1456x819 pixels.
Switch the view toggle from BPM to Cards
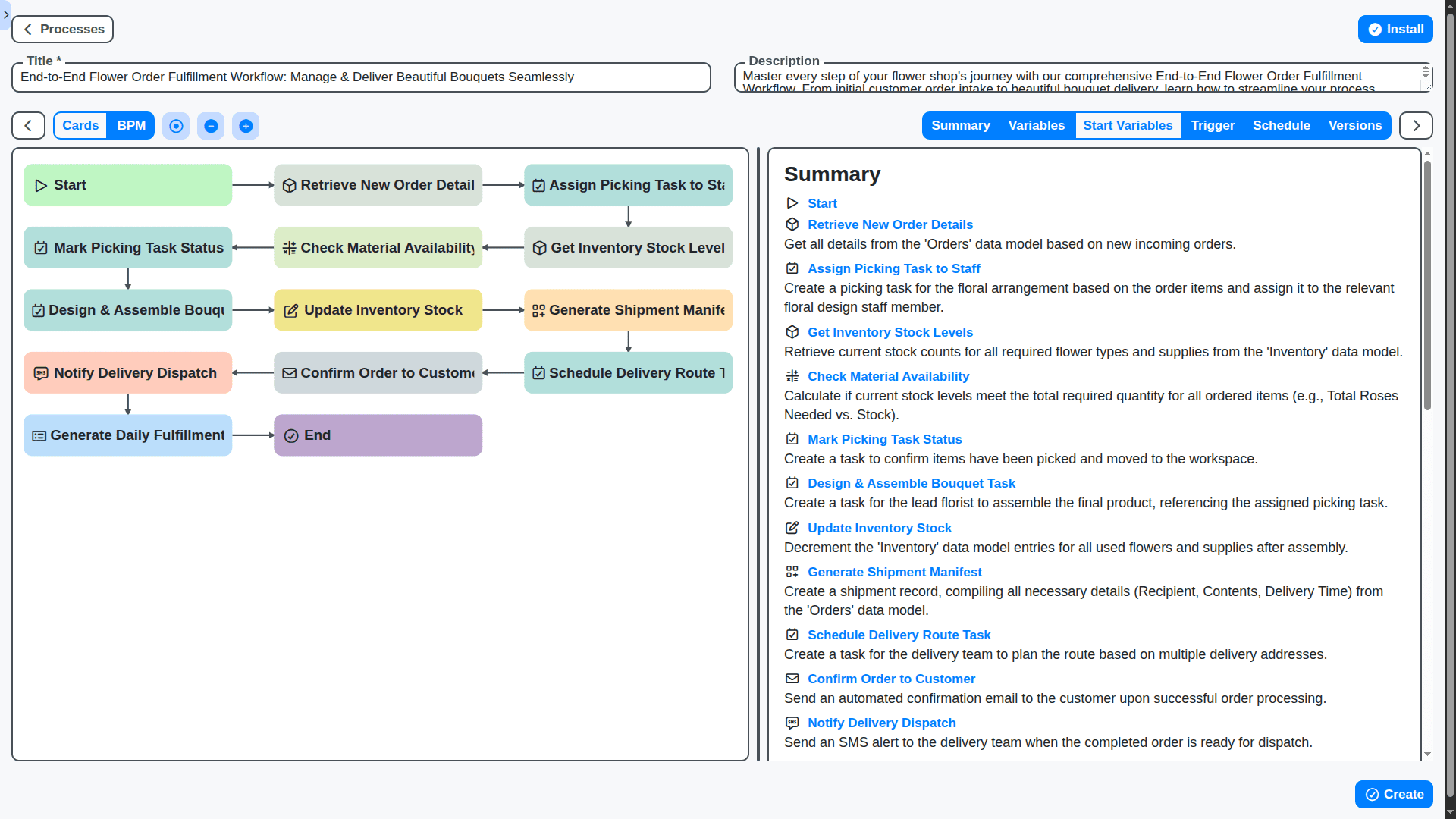tap(80, 125)
